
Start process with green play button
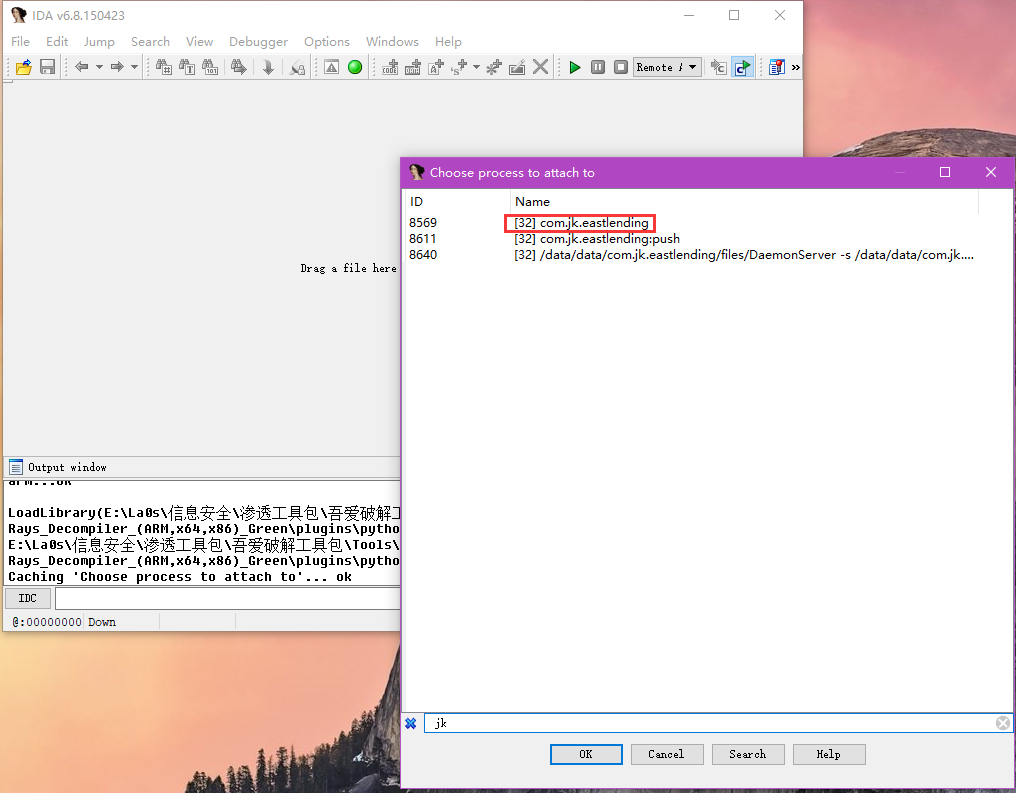click(575, 67)
